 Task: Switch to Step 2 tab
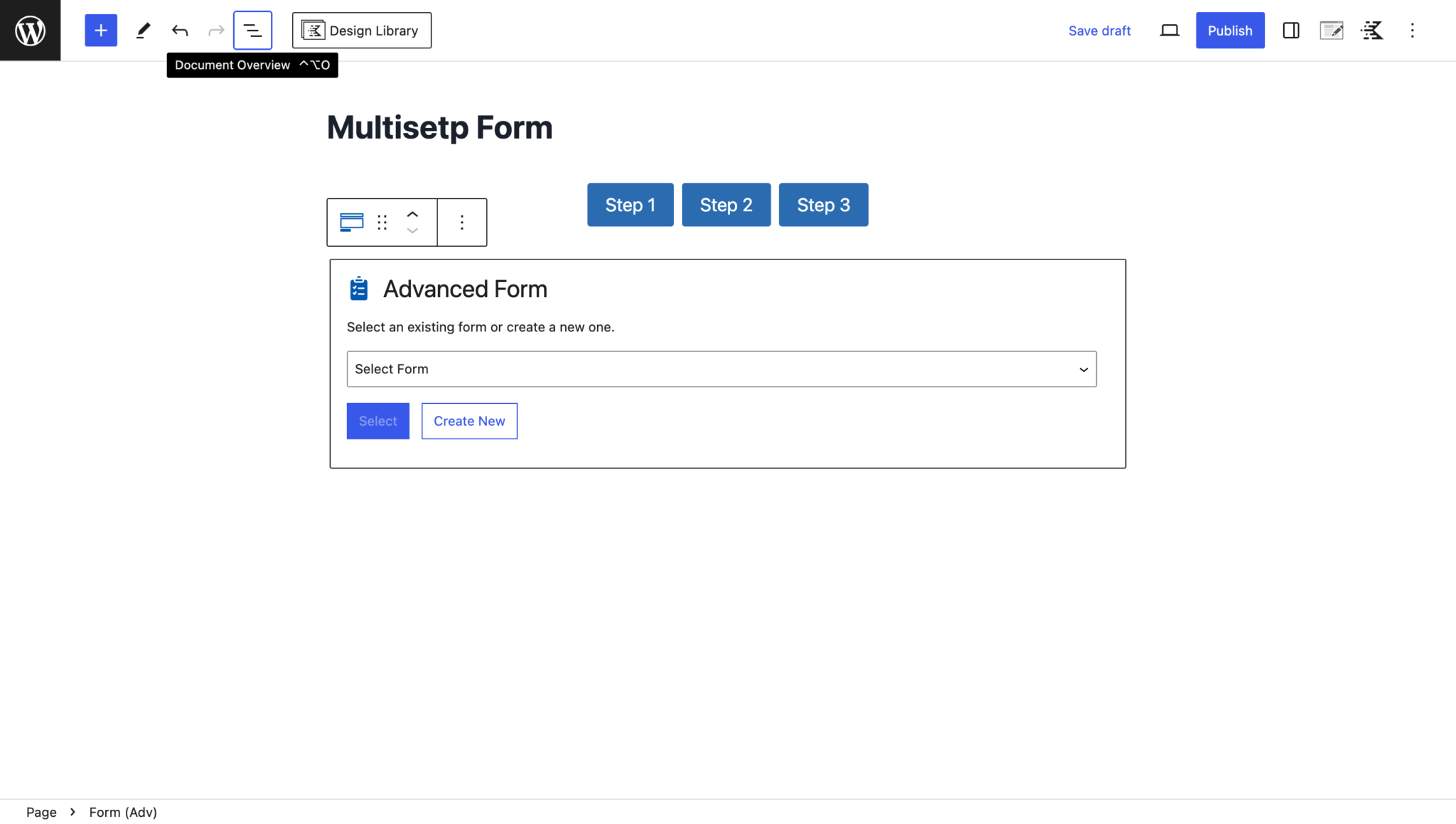(x=726, y=204)
